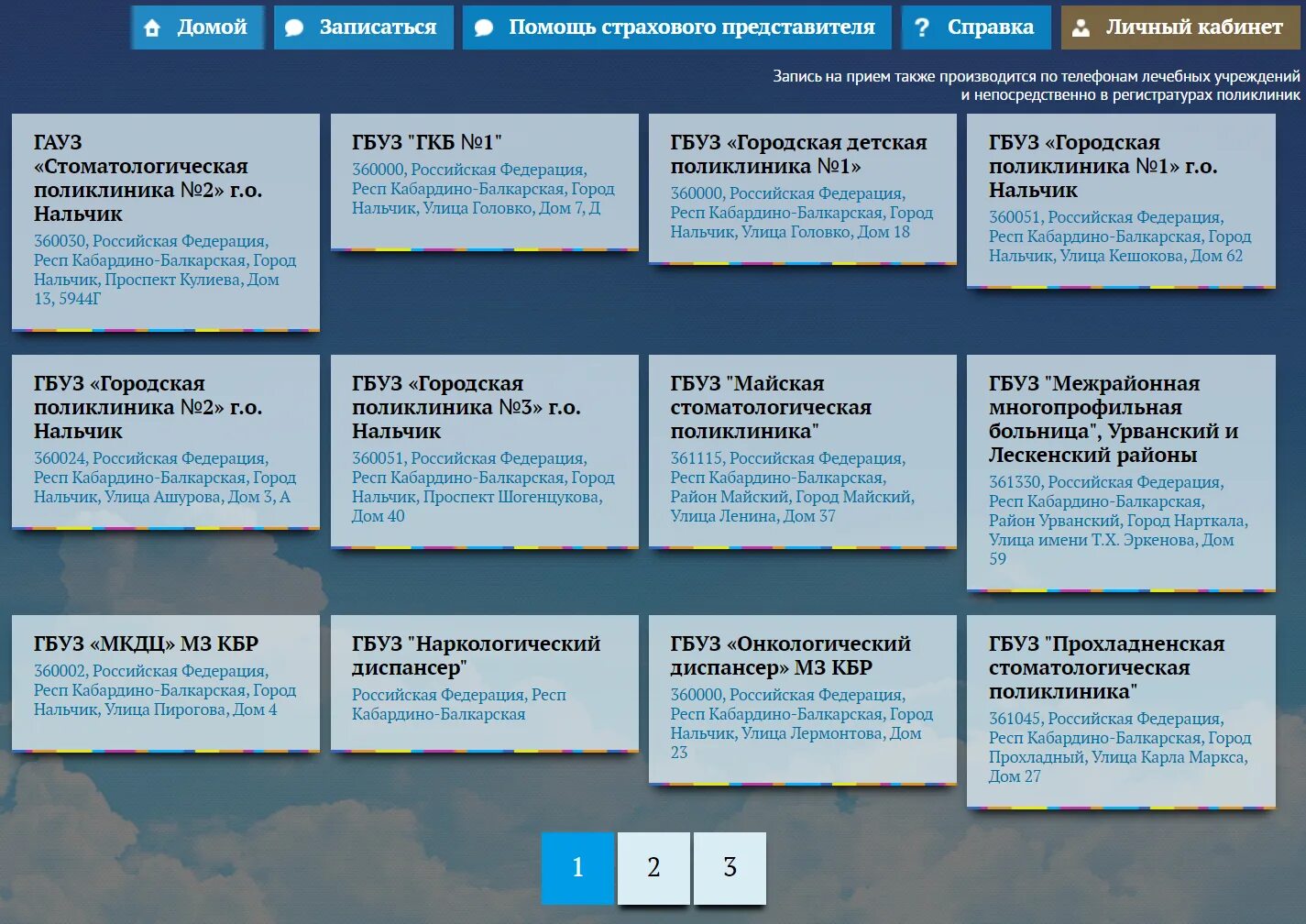
Task: Go to the Домой menu item
Action: coord(198,27)
